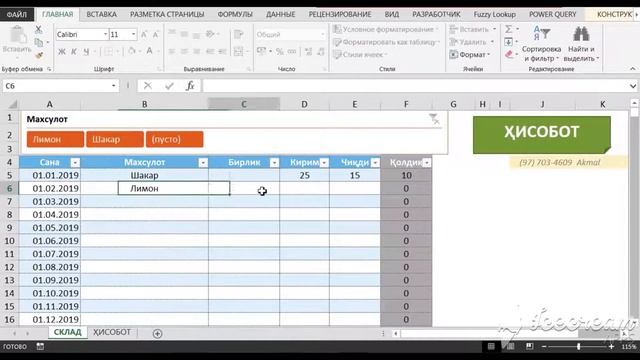Viewport: 640px width, 360px height.
Task: Click Форматировать как таблицу
Action: (386, 42)
